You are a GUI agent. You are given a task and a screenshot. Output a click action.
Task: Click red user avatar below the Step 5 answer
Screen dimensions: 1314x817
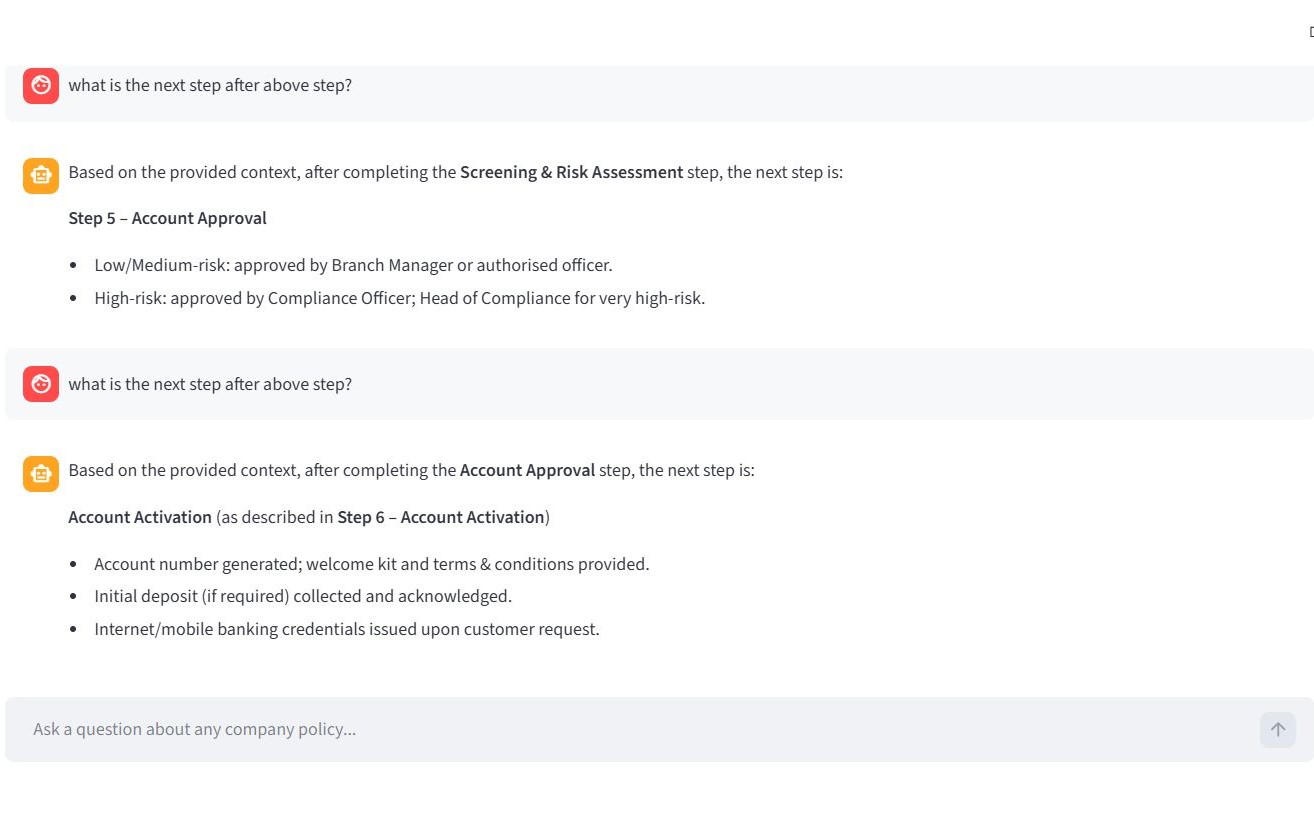point(41,384)
